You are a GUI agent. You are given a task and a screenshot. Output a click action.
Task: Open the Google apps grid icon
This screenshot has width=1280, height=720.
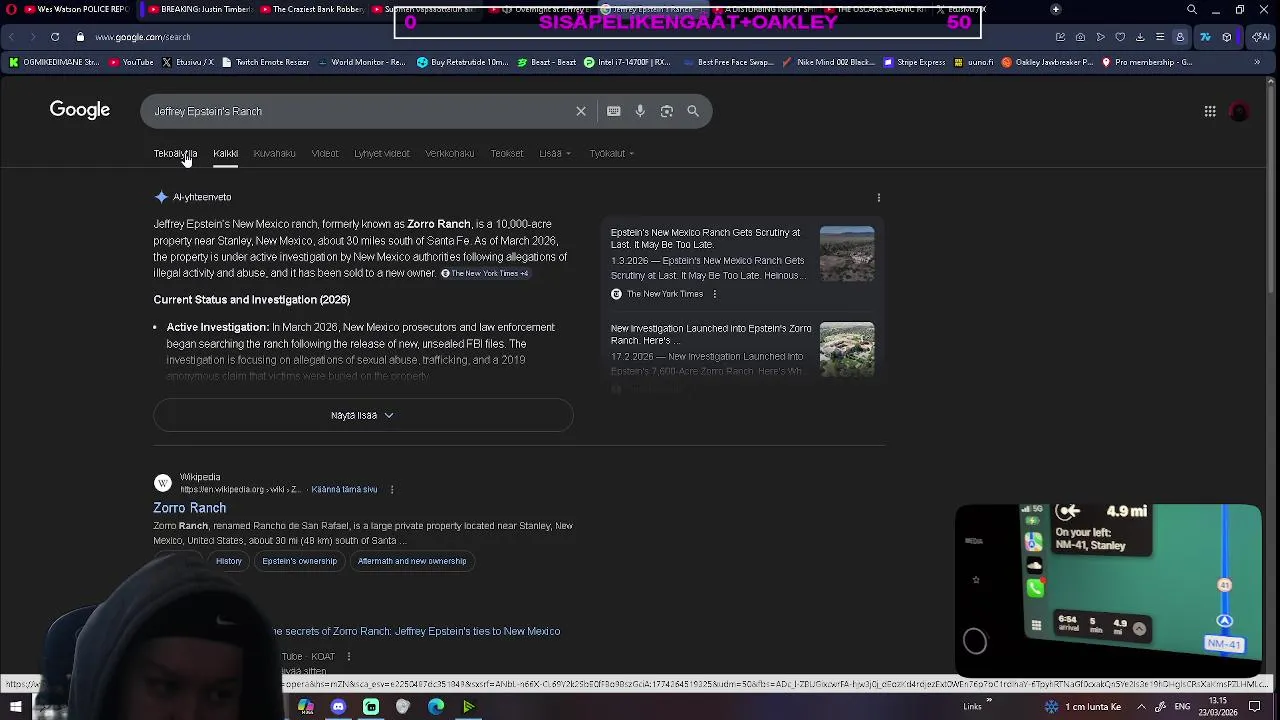coord(1210,111)
